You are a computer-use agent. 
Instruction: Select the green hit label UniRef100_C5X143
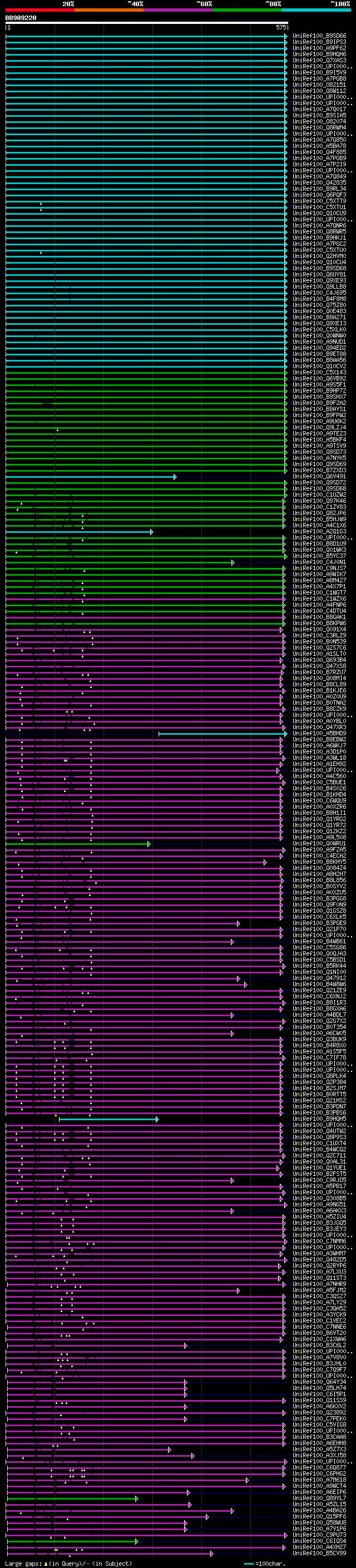tap(319, 373)
